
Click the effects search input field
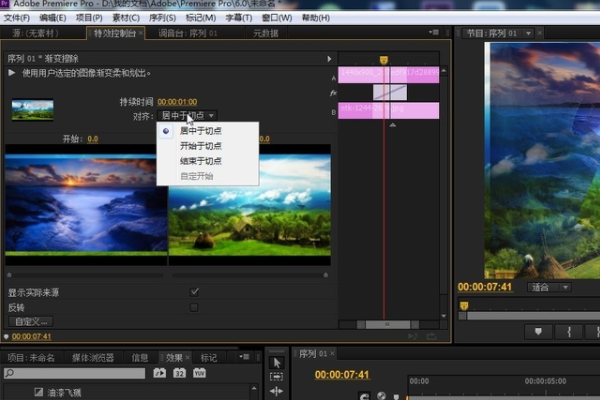pos(75,373)
